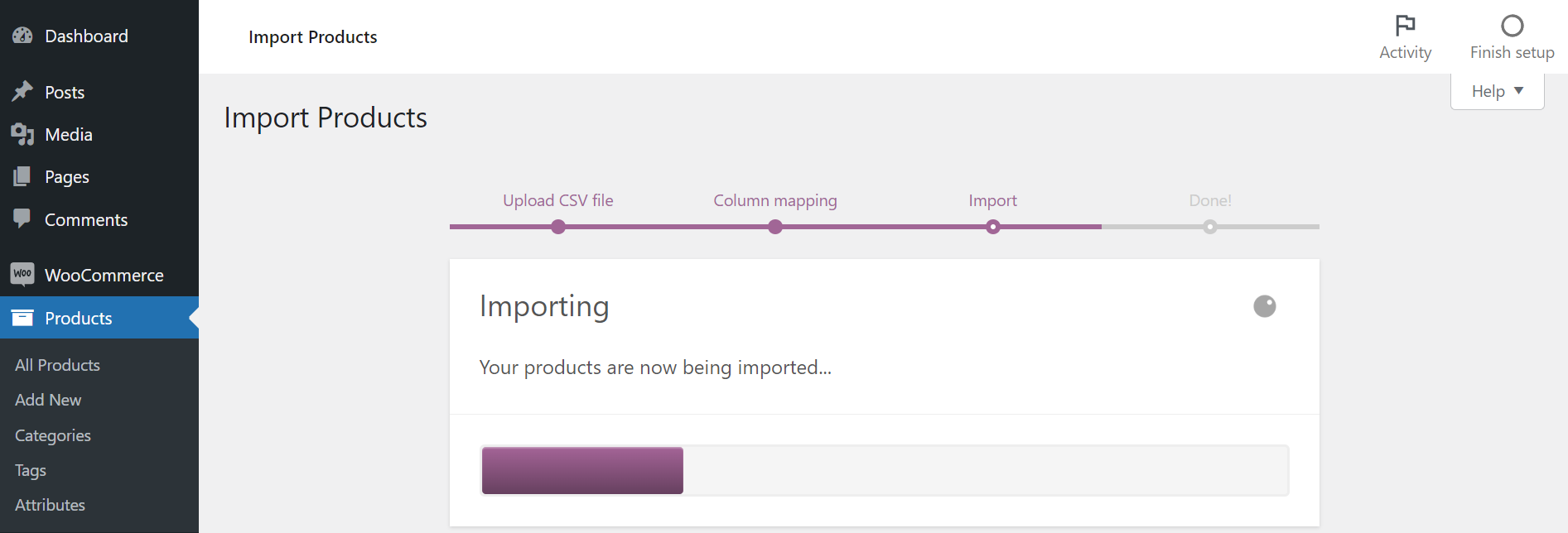The height and width of the screenshot is (533, 1568).
Task: Open All Products submenu item
Action: click(57, 365)
